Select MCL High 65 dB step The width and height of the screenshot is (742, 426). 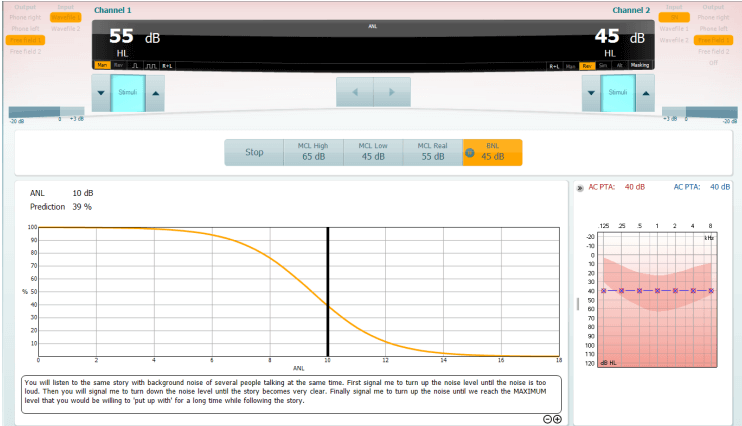click(313, 152)
